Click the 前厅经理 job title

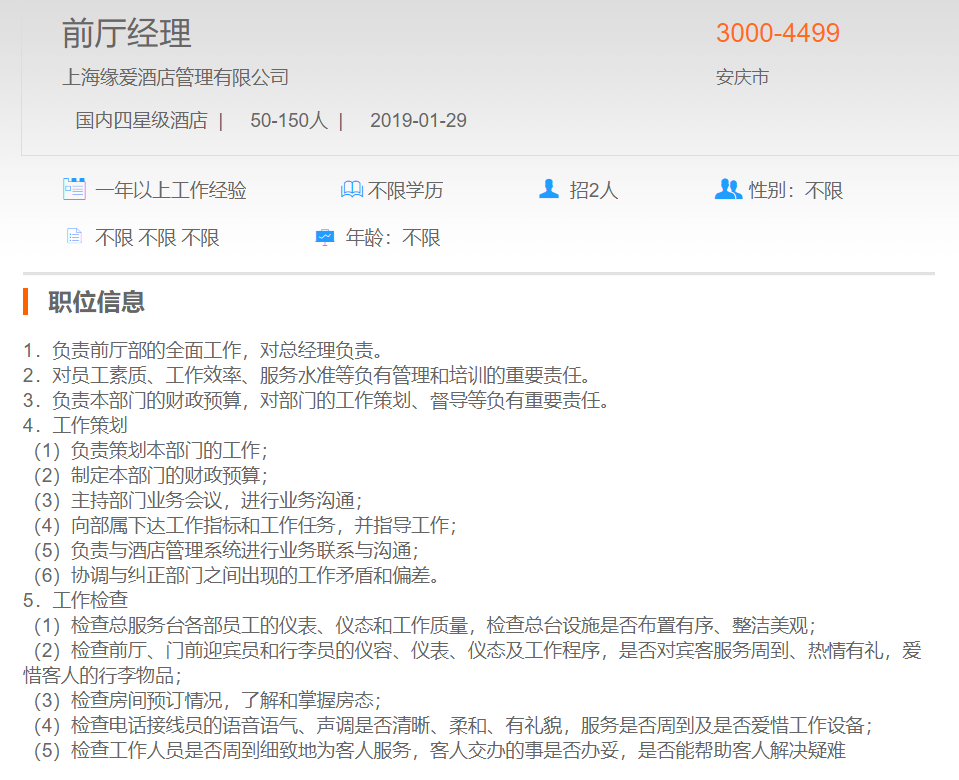click(126, 33)
